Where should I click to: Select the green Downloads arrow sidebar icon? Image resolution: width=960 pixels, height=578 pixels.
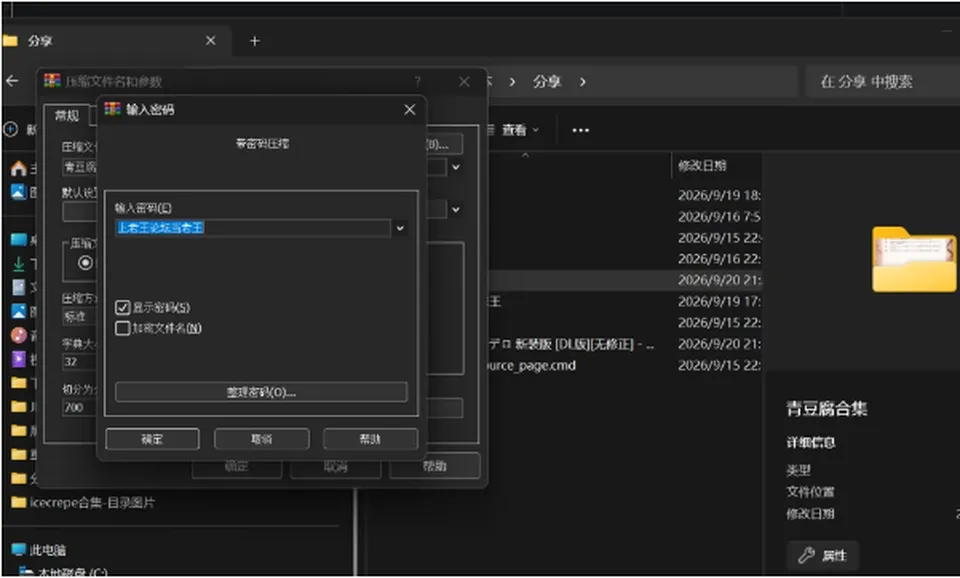coord(19,264)
